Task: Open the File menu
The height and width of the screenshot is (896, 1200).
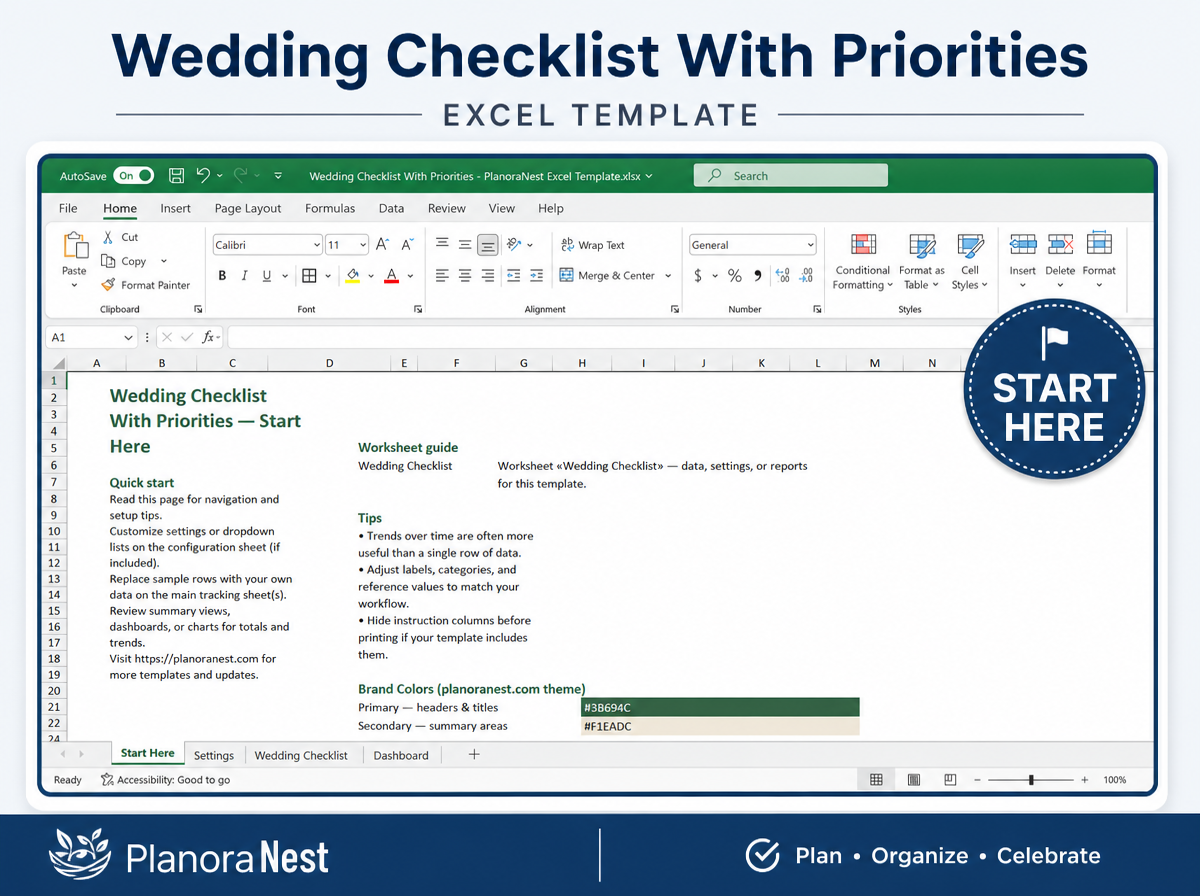Action: (x=68, y=208)
